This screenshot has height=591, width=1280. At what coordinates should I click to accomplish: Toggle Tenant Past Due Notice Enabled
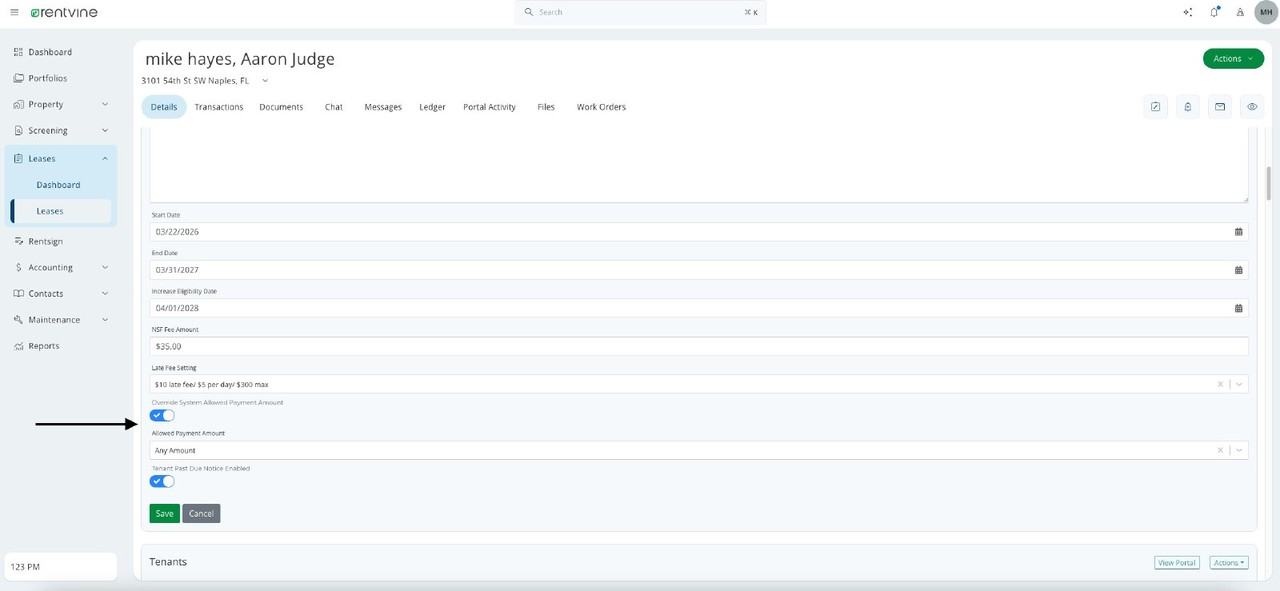click(162, 481)
